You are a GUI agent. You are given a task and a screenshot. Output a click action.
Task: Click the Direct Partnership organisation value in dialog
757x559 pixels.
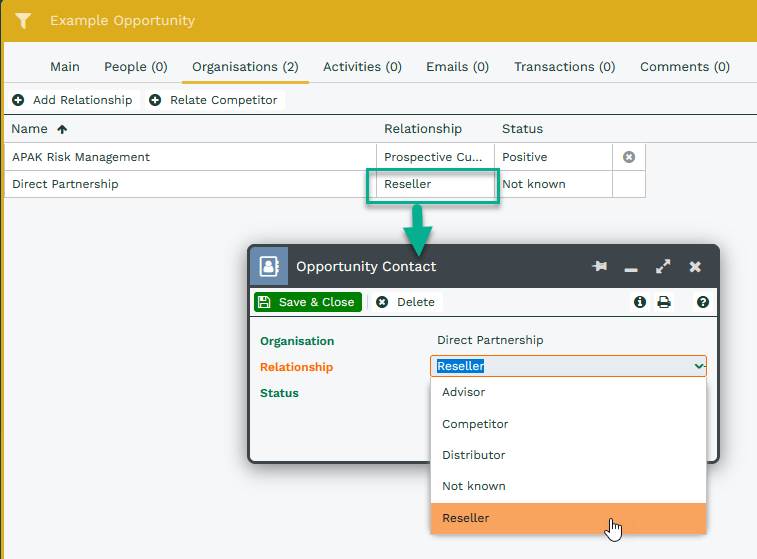point(490,340)
